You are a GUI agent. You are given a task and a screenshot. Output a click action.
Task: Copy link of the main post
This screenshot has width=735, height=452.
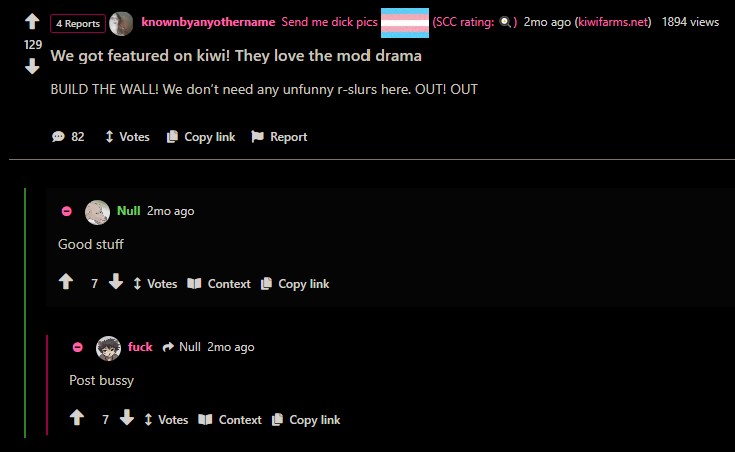[x=201, y=136]
